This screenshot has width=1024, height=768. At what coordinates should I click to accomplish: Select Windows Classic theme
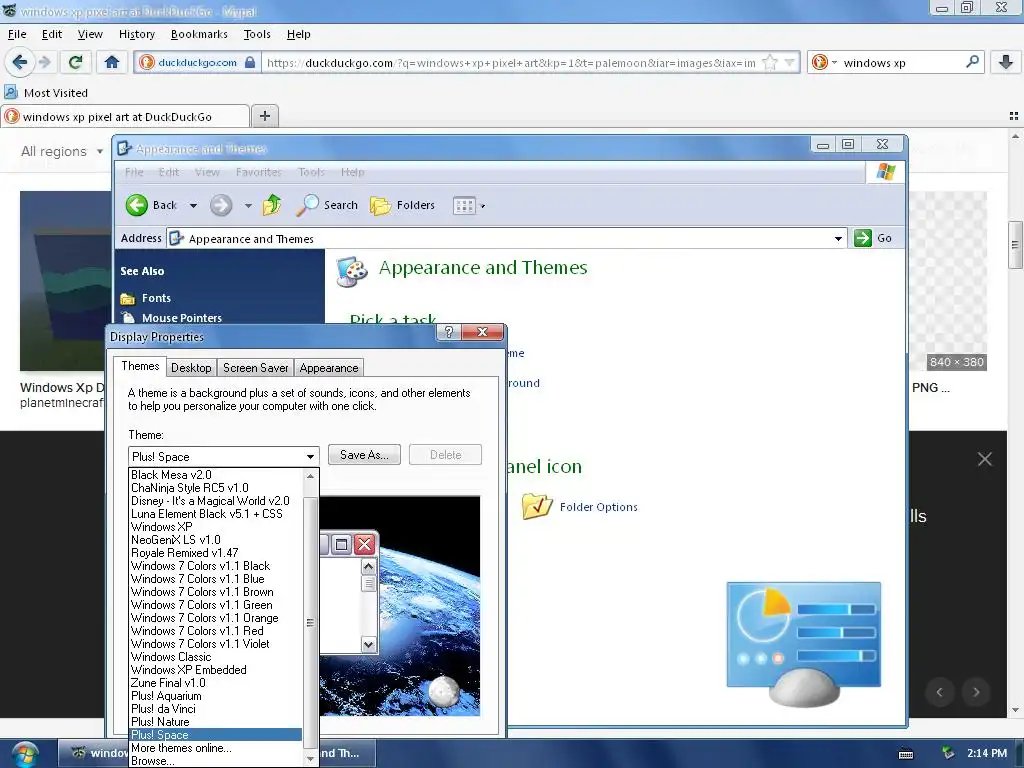pos(216,656)
